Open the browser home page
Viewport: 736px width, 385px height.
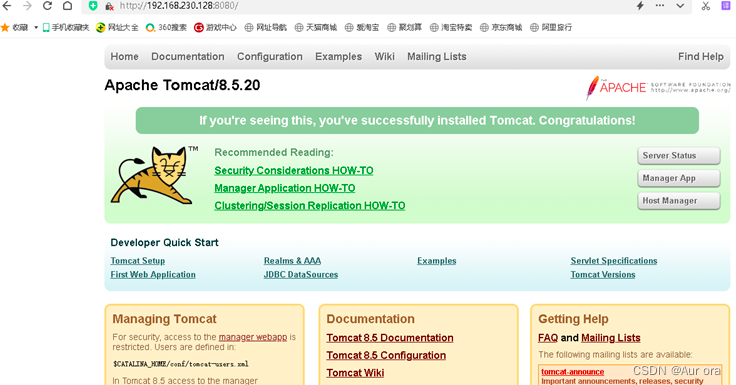(68, 6)
